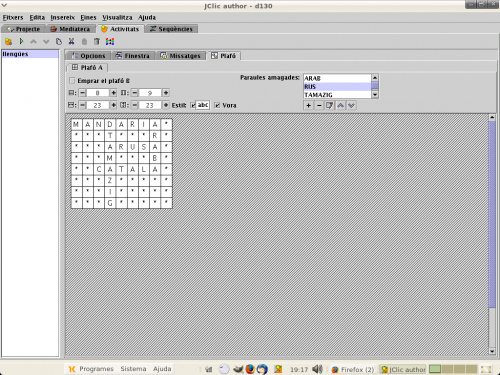Viewport: 500px width, 375px height.
Task: Click the Z cell in the word-search grid
Action: pyautogui.click(x=110, y=180)
